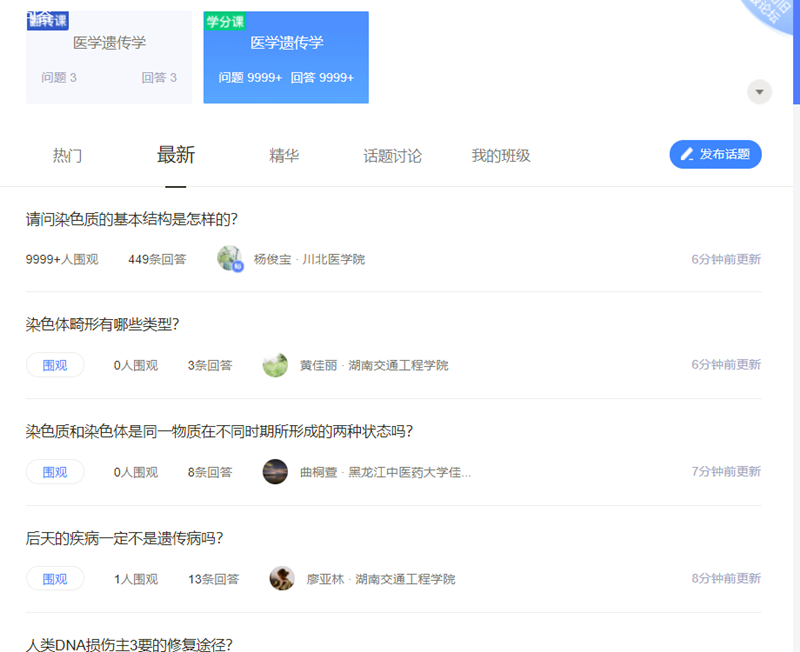Click author 廖亚林's name
This screenshot has width=800, height=652.
coord(325,578)
